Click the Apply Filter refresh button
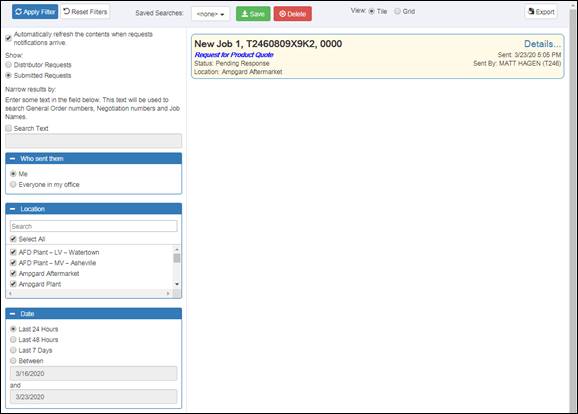This screenshot has width=578, height=414. point(35,12)
